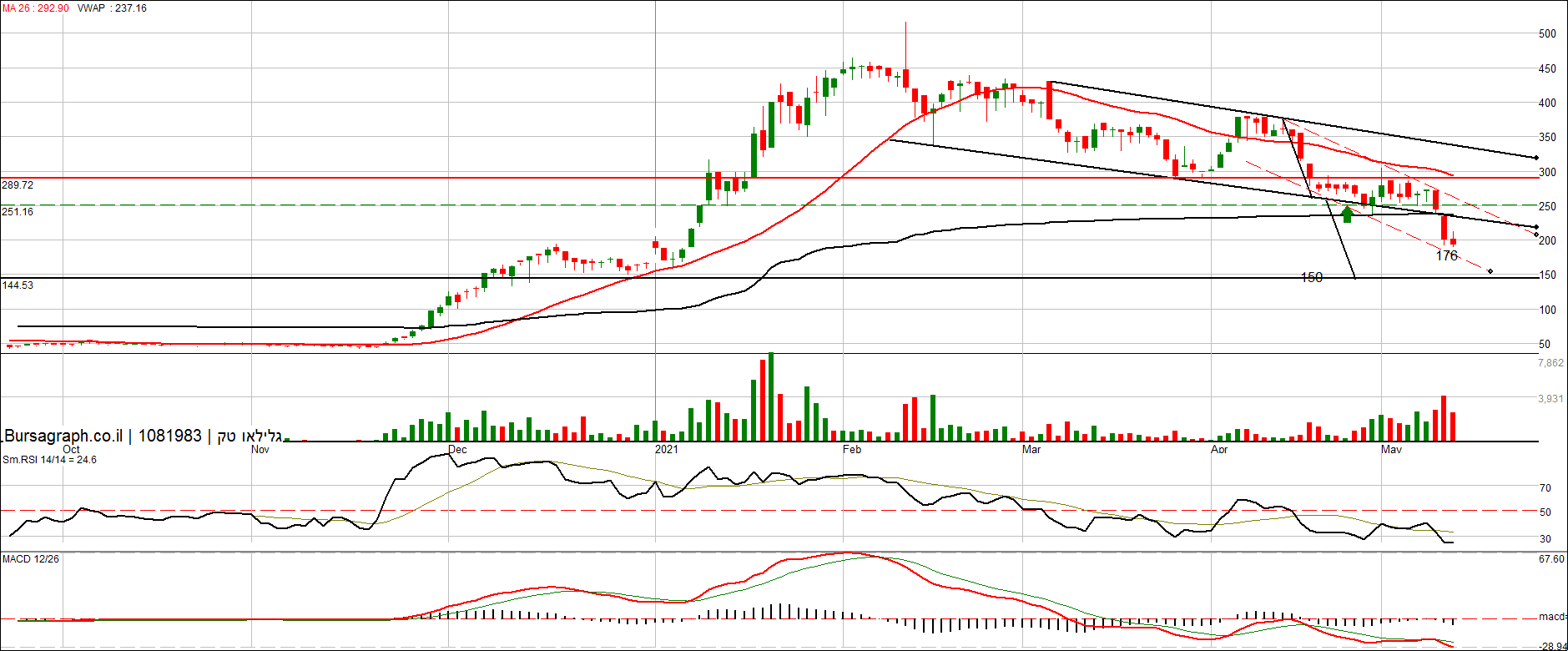Select the Dec month label
1568x651 pixels.
click(x=457, y=450)
